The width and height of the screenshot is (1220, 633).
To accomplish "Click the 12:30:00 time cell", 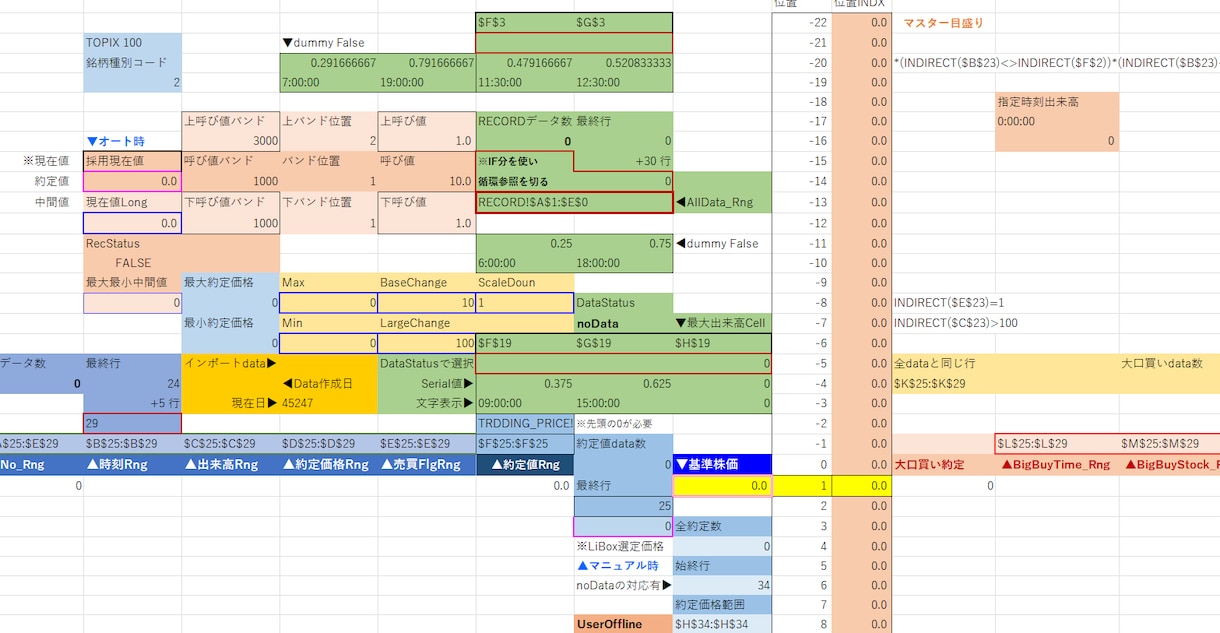I will click(623, 82).
